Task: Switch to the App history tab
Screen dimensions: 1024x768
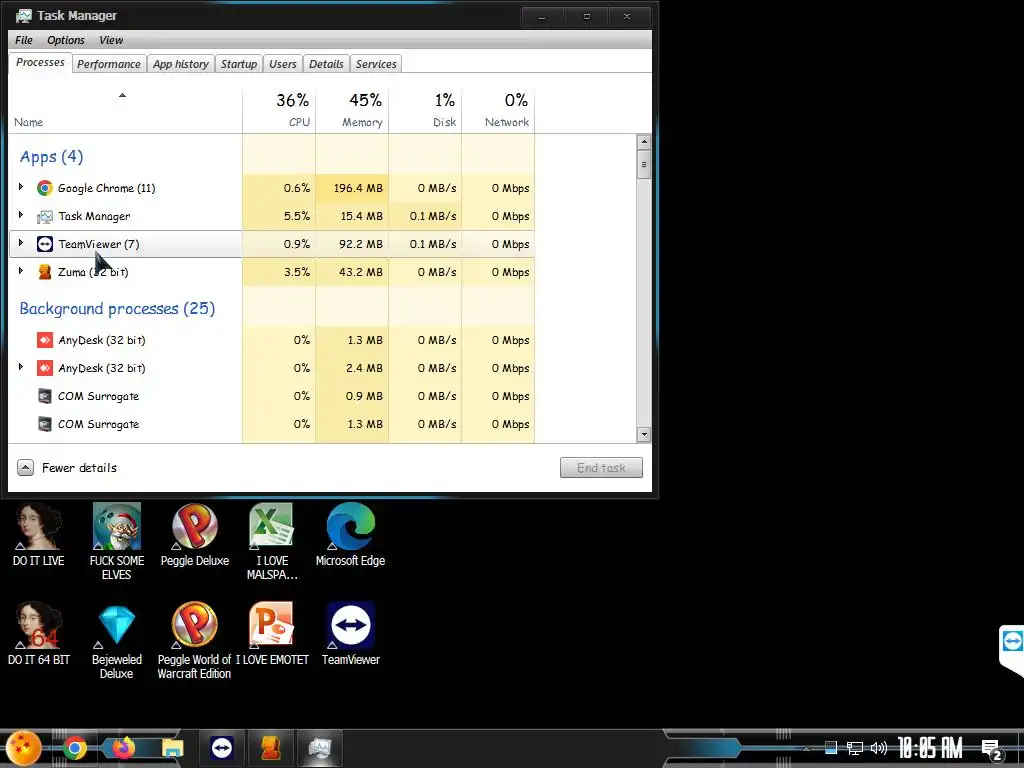Action: (x=181, y=64)
